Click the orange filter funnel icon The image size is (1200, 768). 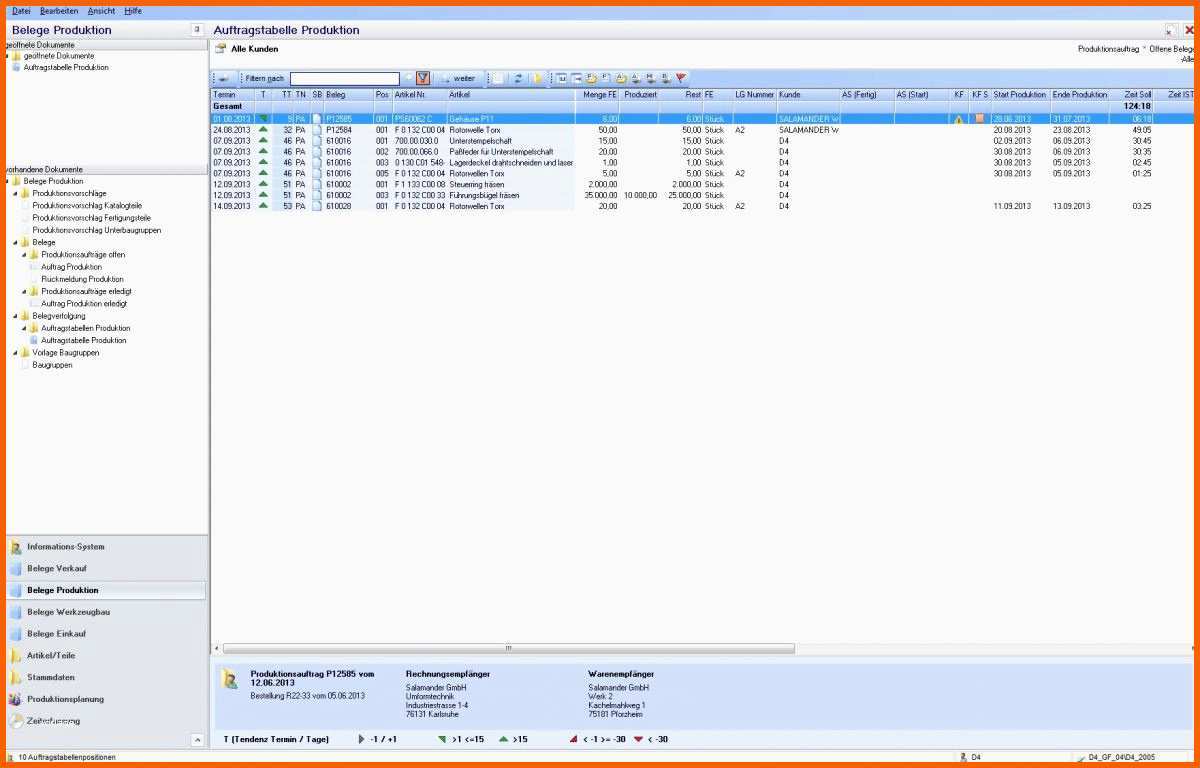(423, 78)
